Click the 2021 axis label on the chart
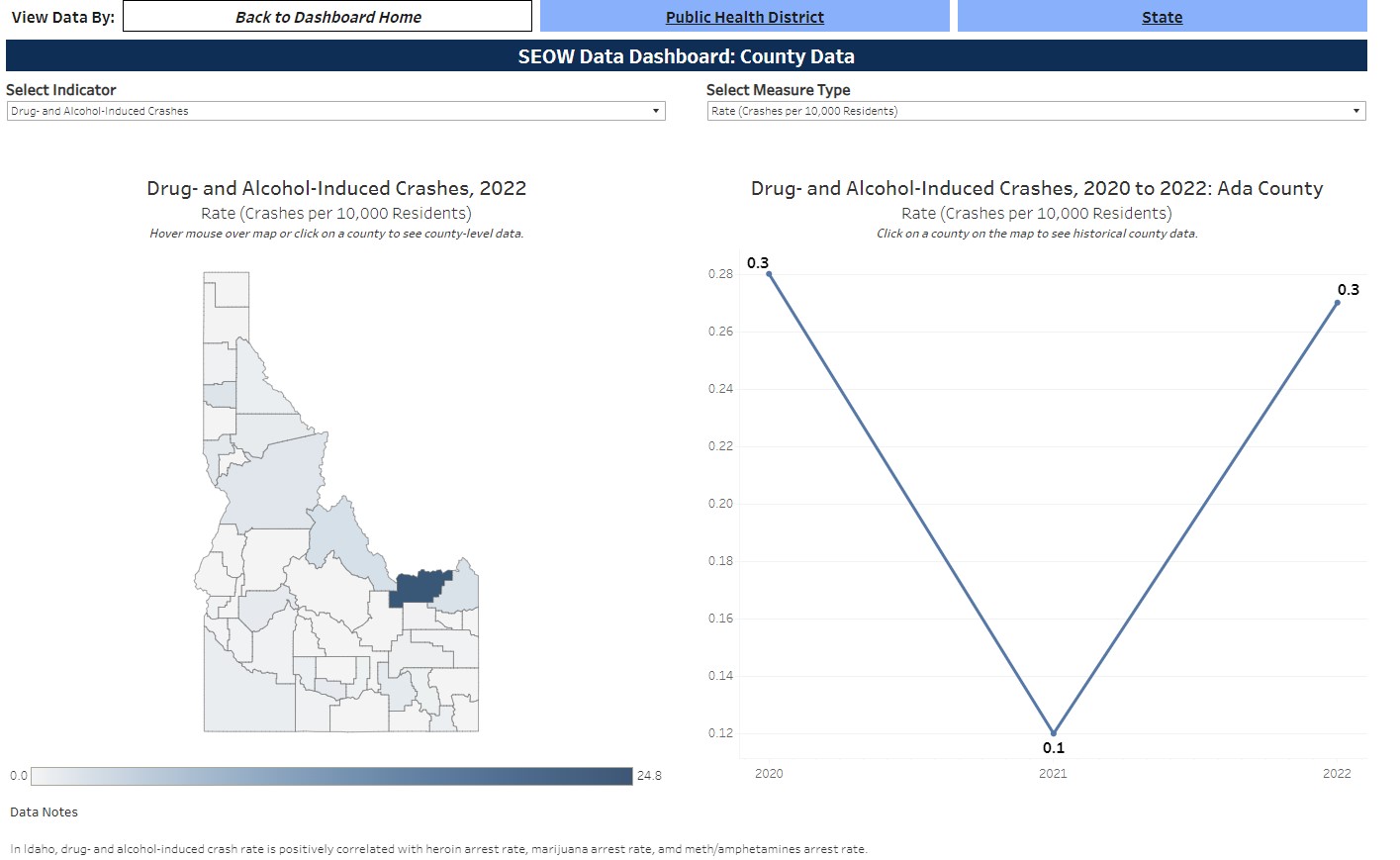 (x=1053, y=773)
